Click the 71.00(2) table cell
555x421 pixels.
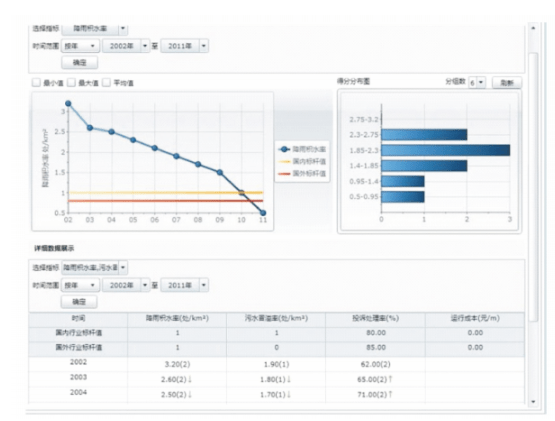pyautogui.click(x=375, y=395)
